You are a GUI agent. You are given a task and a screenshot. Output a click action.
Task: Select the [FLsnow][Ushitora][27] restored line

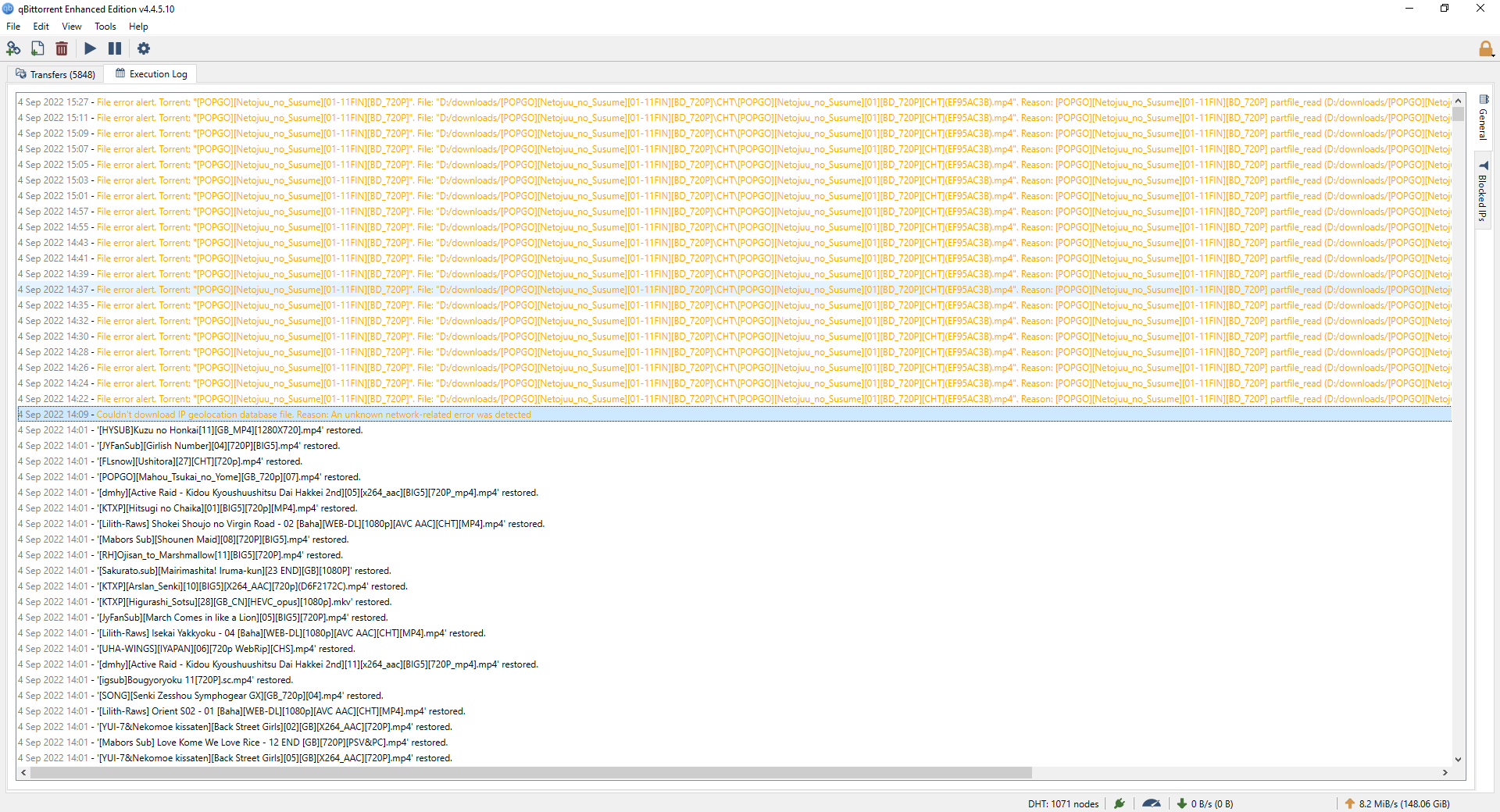tap(734, 461)
